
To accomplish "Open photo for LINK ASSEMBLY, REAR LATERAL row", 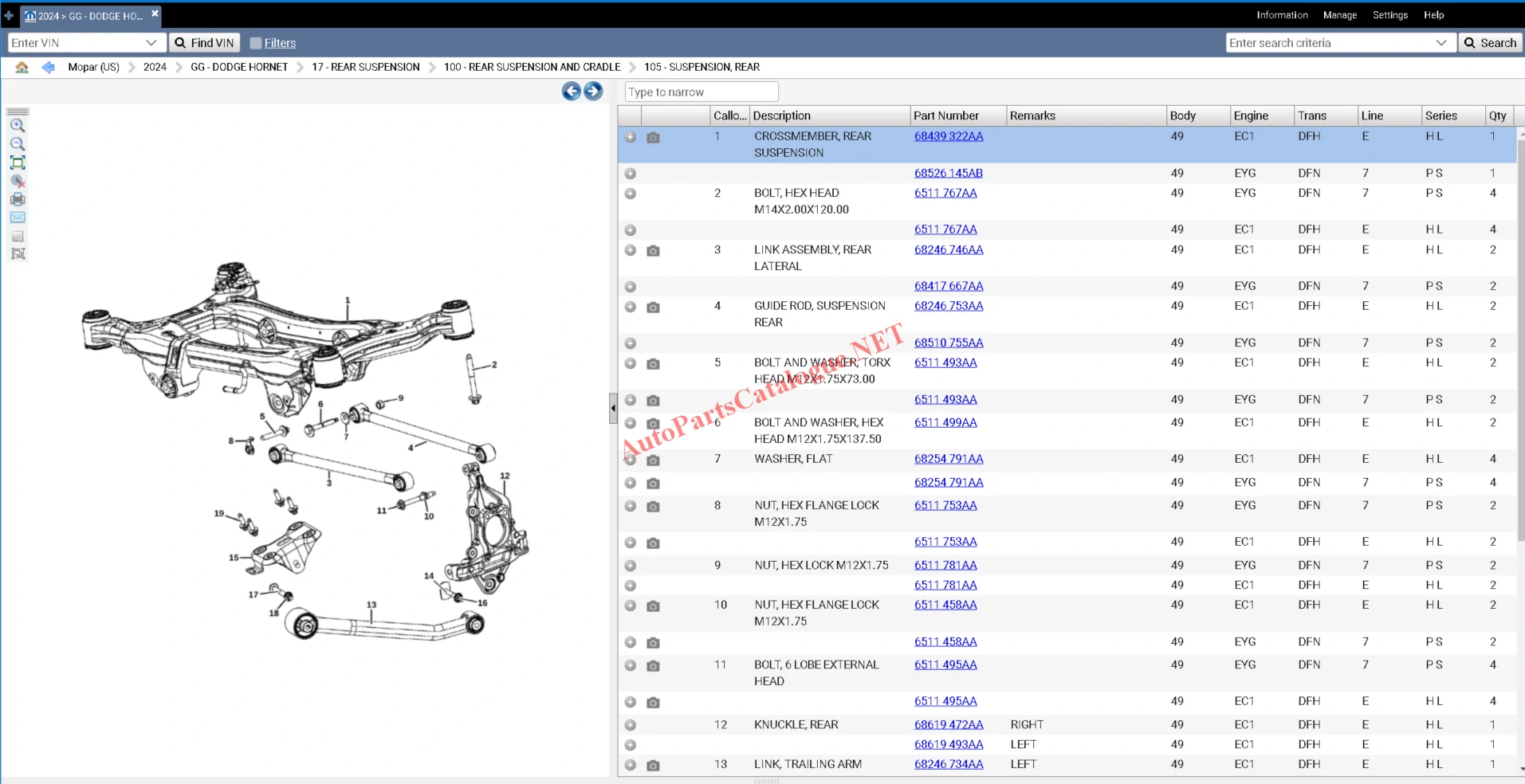I will point(653,250).
